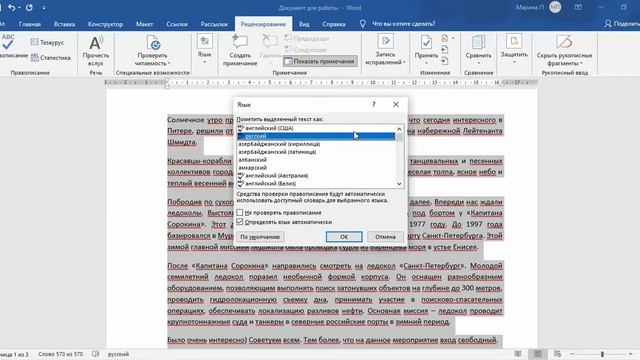Check Не проверять правописание checkbox
640x360 pixels.
[x=240, y=213]
